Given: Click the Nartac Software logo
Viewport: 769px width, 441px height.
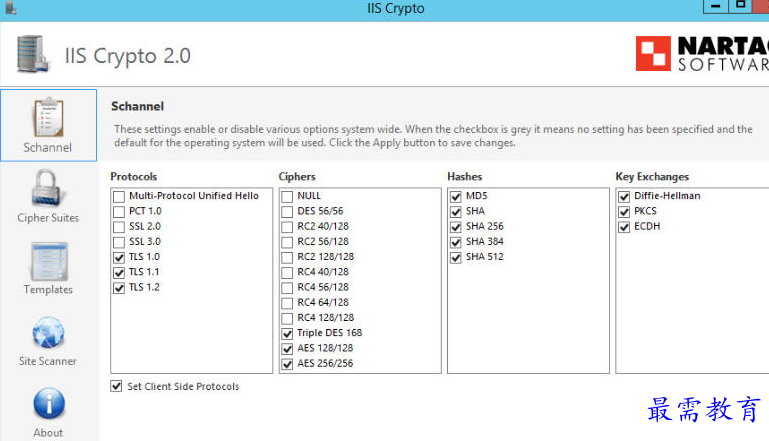Looking at the screenshot, I should pos(702,53).
